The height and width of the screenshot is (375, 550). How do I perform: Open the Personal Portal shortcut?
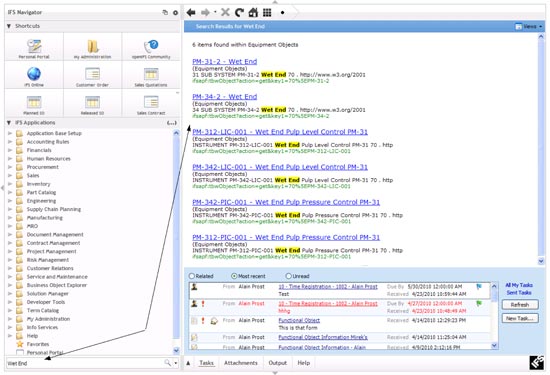pyautogui.click(x=34, y=48)
